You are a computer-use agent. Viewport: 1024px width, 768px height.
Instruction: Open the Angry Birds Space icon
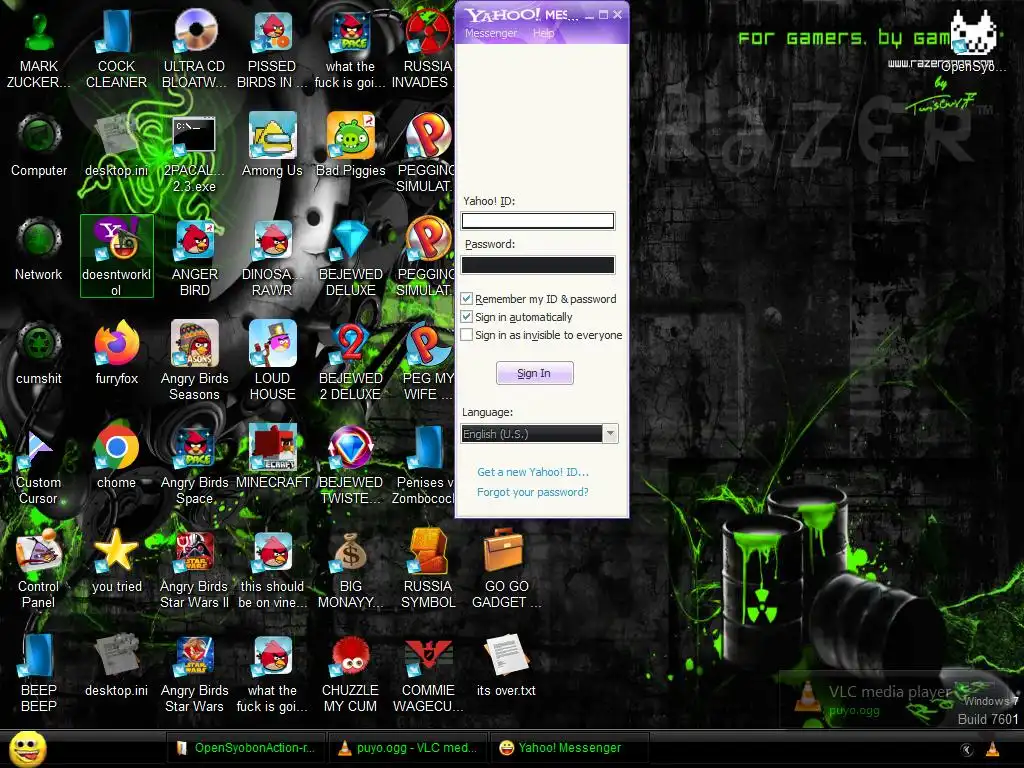point(195,447)
